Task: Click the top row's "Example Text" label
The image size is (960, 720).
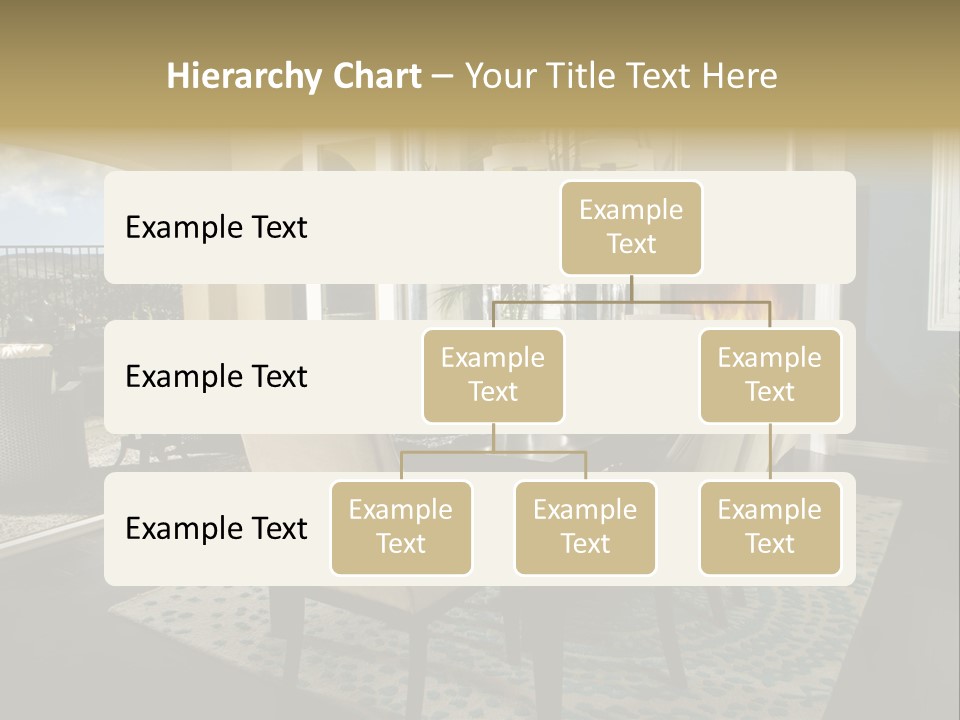Action: (216, 227)
